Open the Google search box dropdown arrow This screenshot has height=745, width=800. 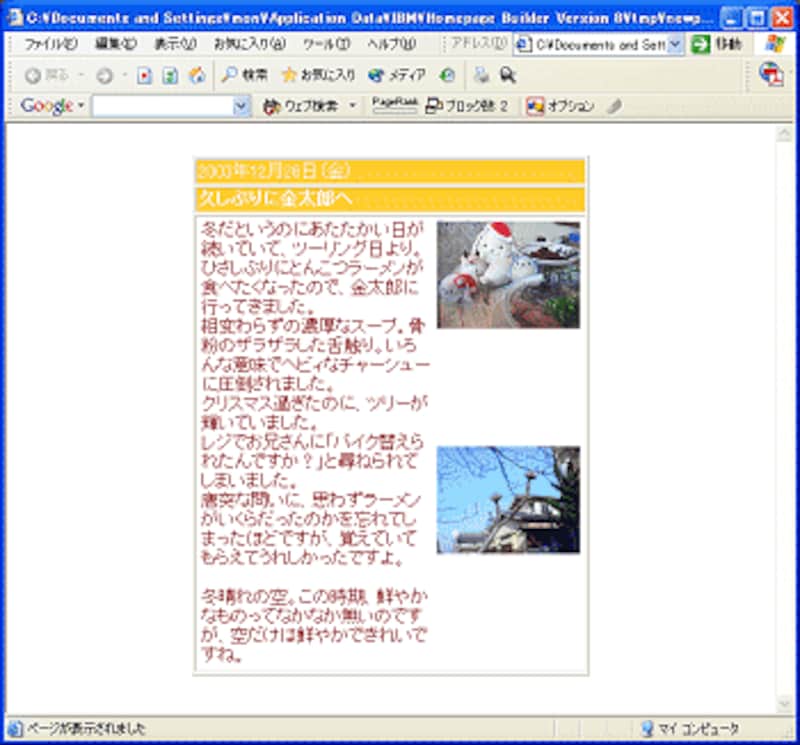click(241, 106)
